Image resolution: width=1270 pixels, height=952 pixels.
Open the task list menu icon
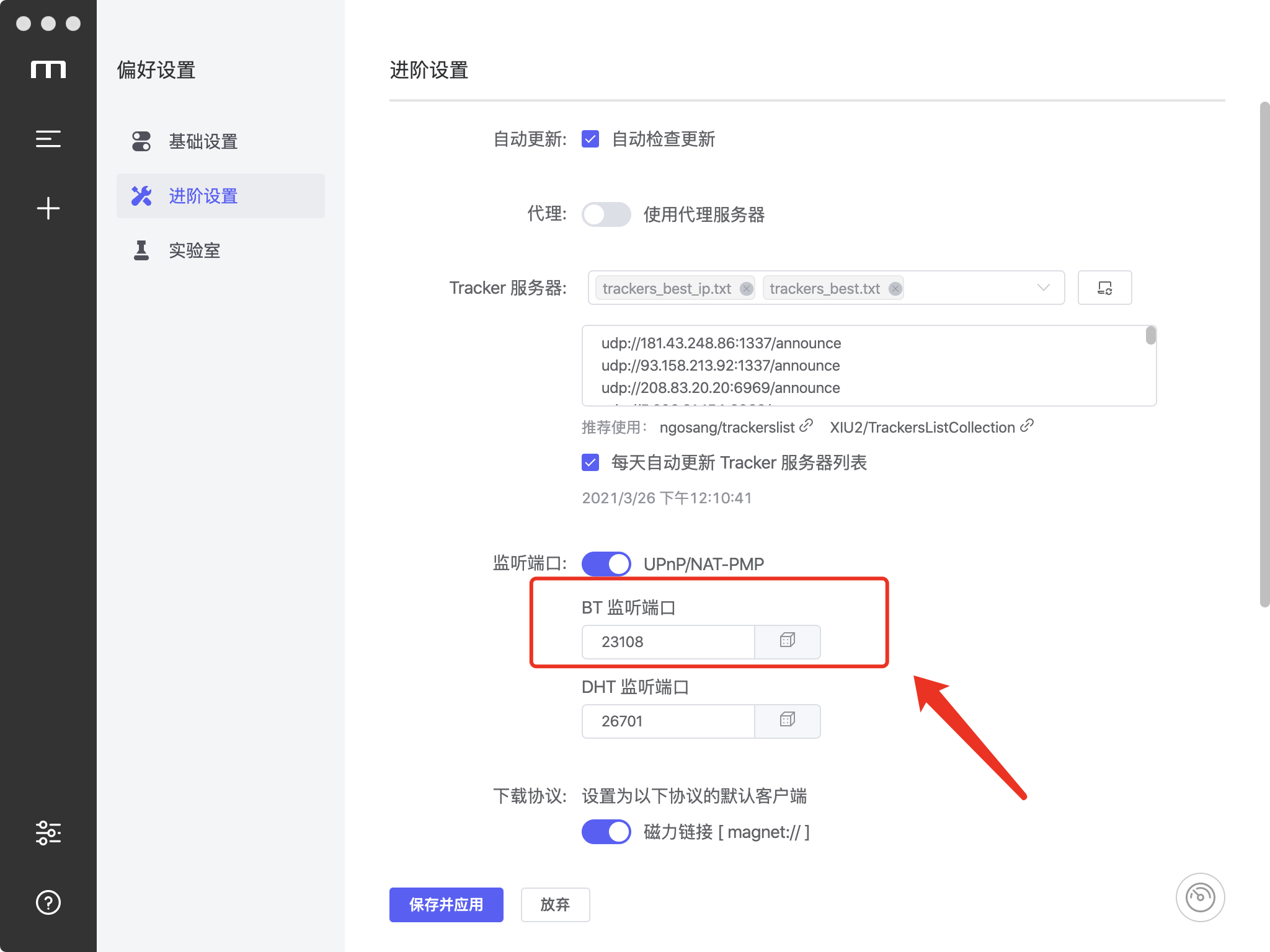point(48,139)
